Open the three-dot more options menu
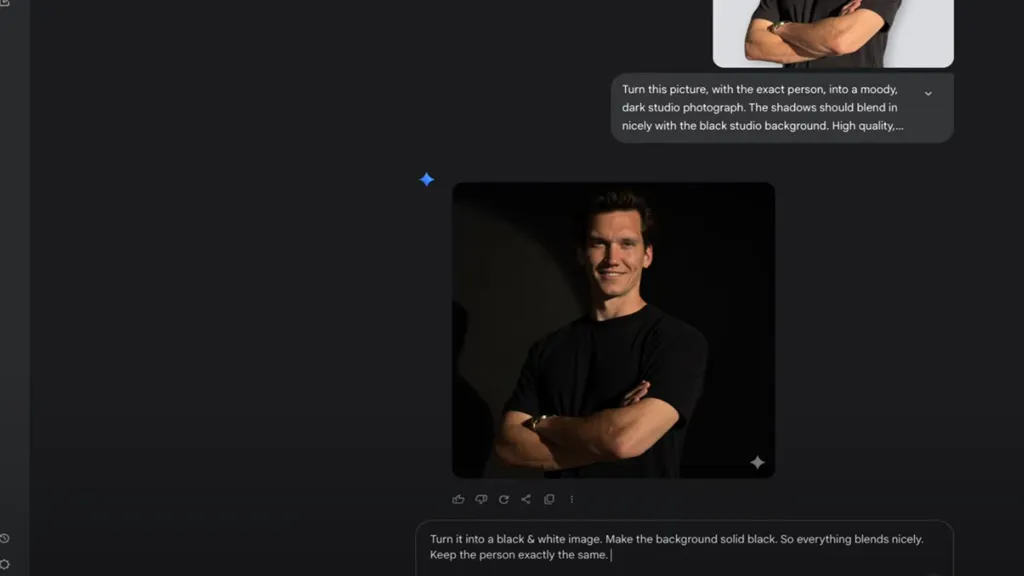The height and width of the screenshot is (576, 1024). (x=572, y=499)
